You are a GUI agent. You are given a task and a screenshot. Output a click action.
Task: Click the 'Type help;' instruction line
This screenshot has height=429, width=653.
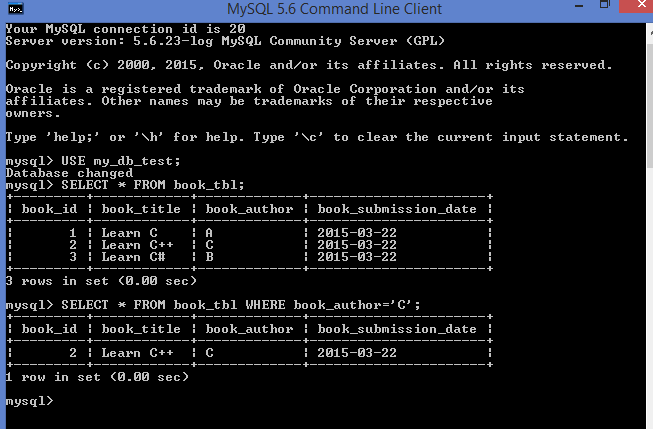click(x=317, y=137)
